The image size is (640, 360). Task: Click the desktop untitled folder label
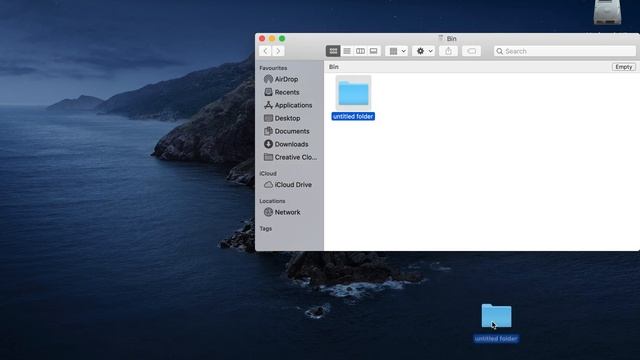(x=496, y=339)
